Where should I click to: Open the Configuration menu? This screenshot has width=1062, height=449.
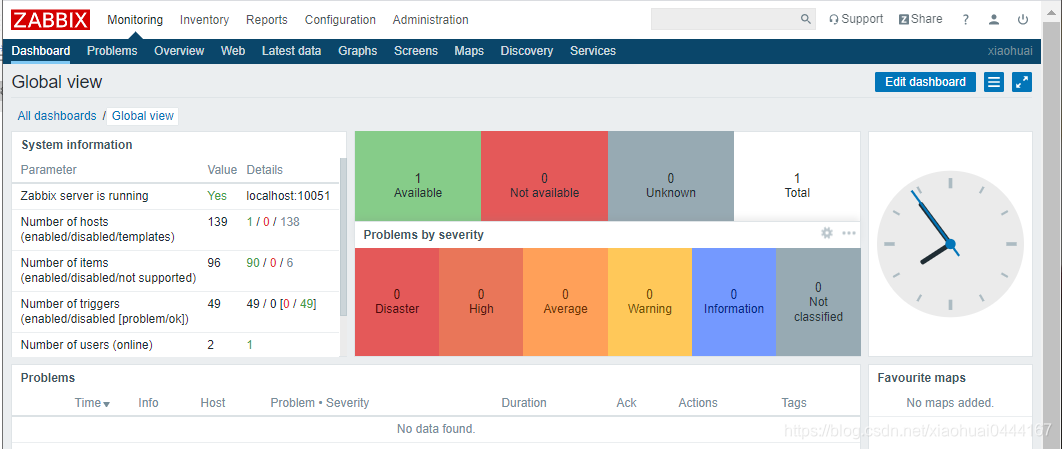tap(340, 20)
